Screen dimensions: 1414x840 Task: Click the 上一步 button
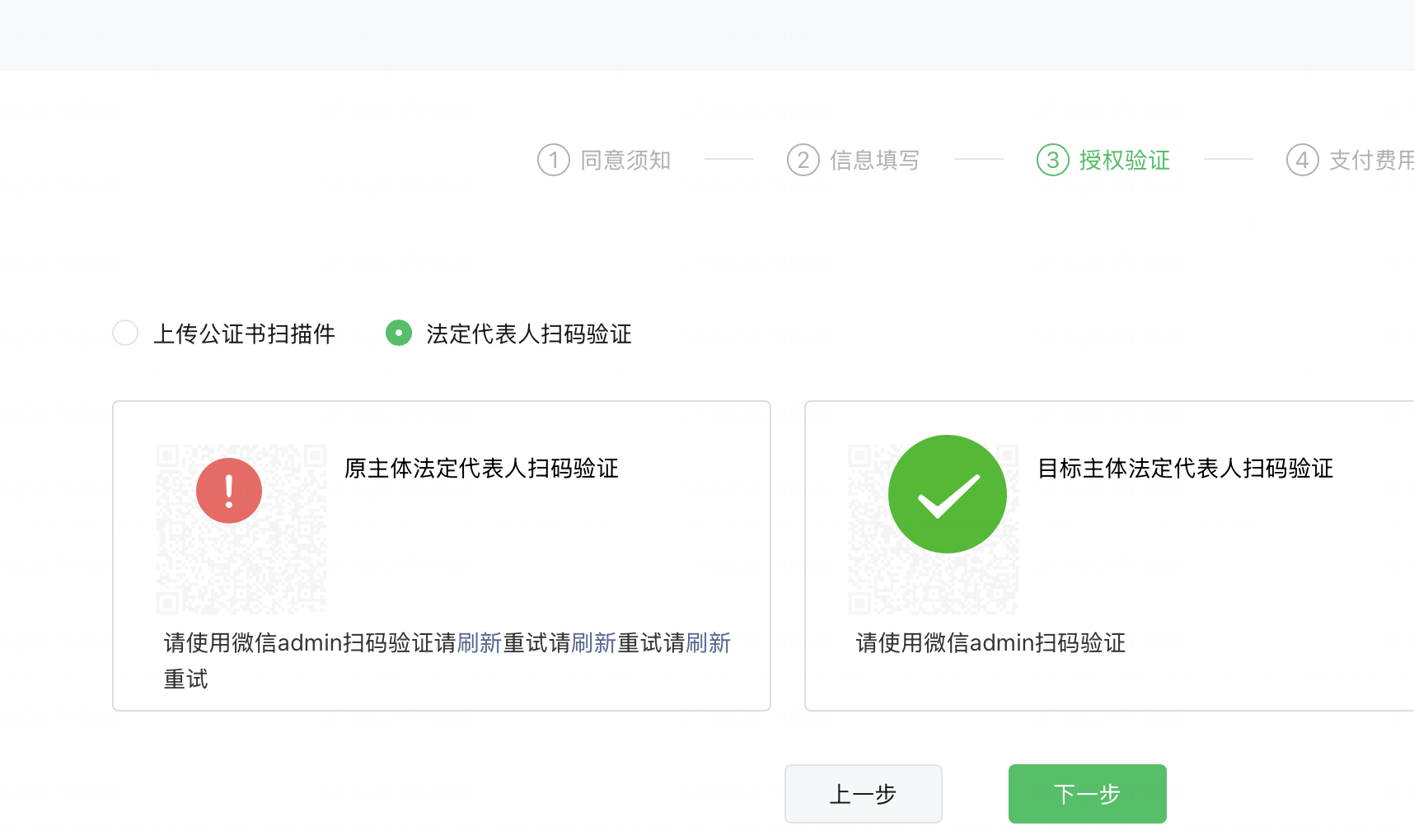864,794
